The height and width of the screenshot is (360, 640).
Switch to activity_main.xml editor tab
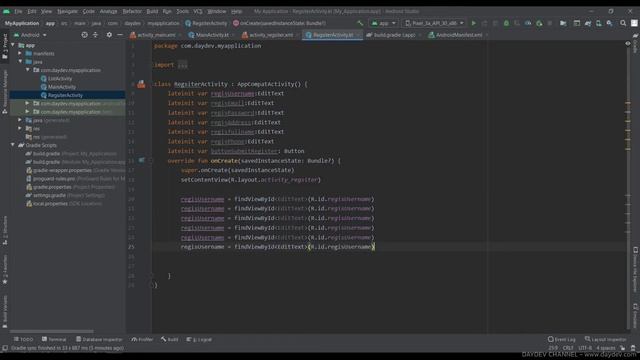pos(156,35)
